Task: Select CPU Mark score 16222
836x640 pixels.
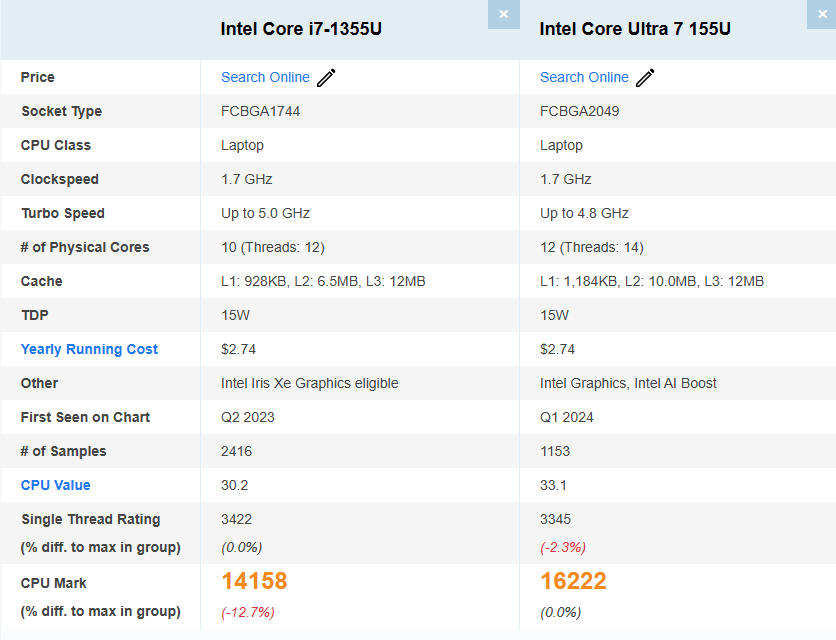Action: 573,581
